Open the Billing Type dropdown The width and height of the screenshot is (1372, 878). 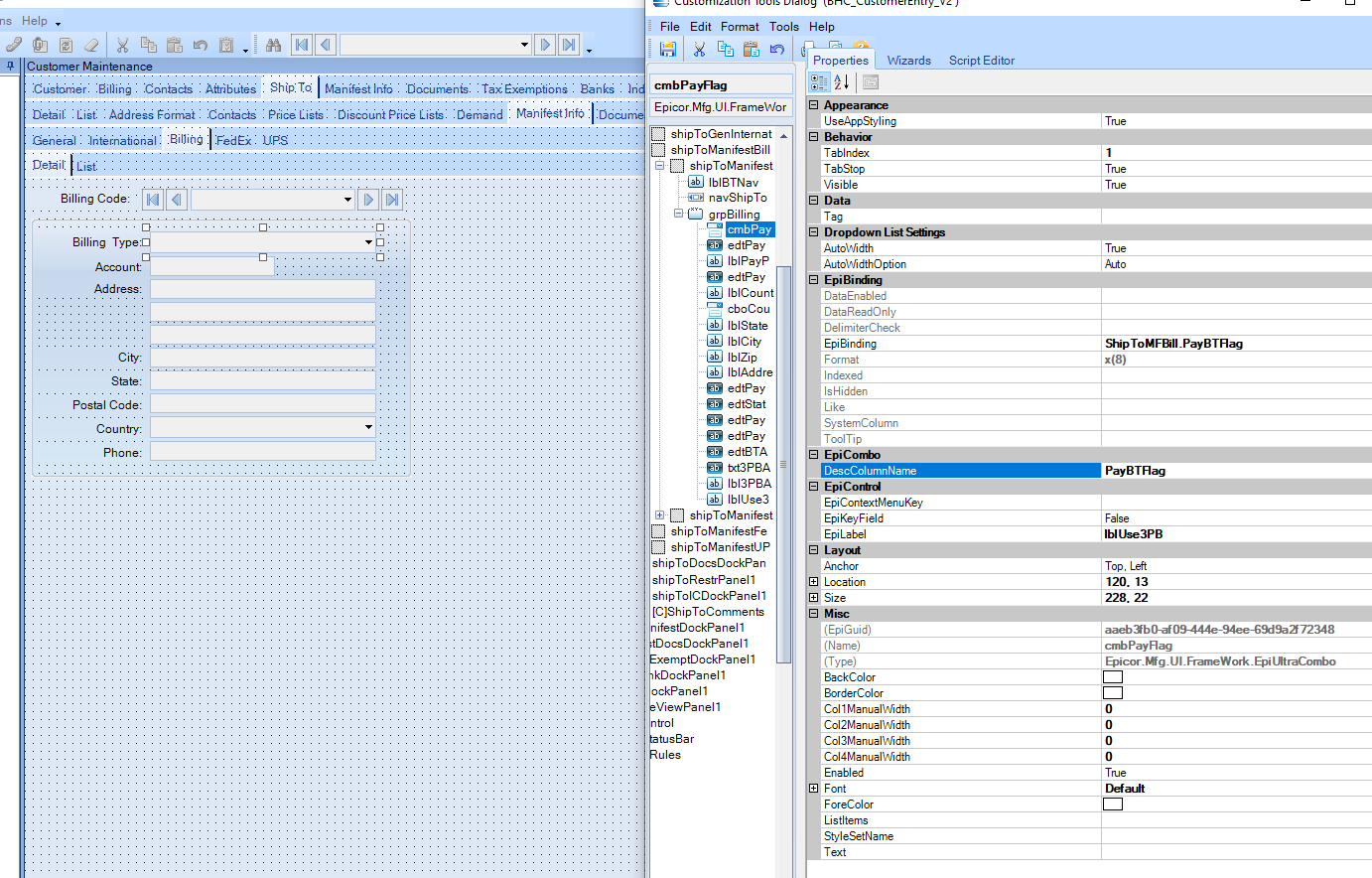(368, 242)
